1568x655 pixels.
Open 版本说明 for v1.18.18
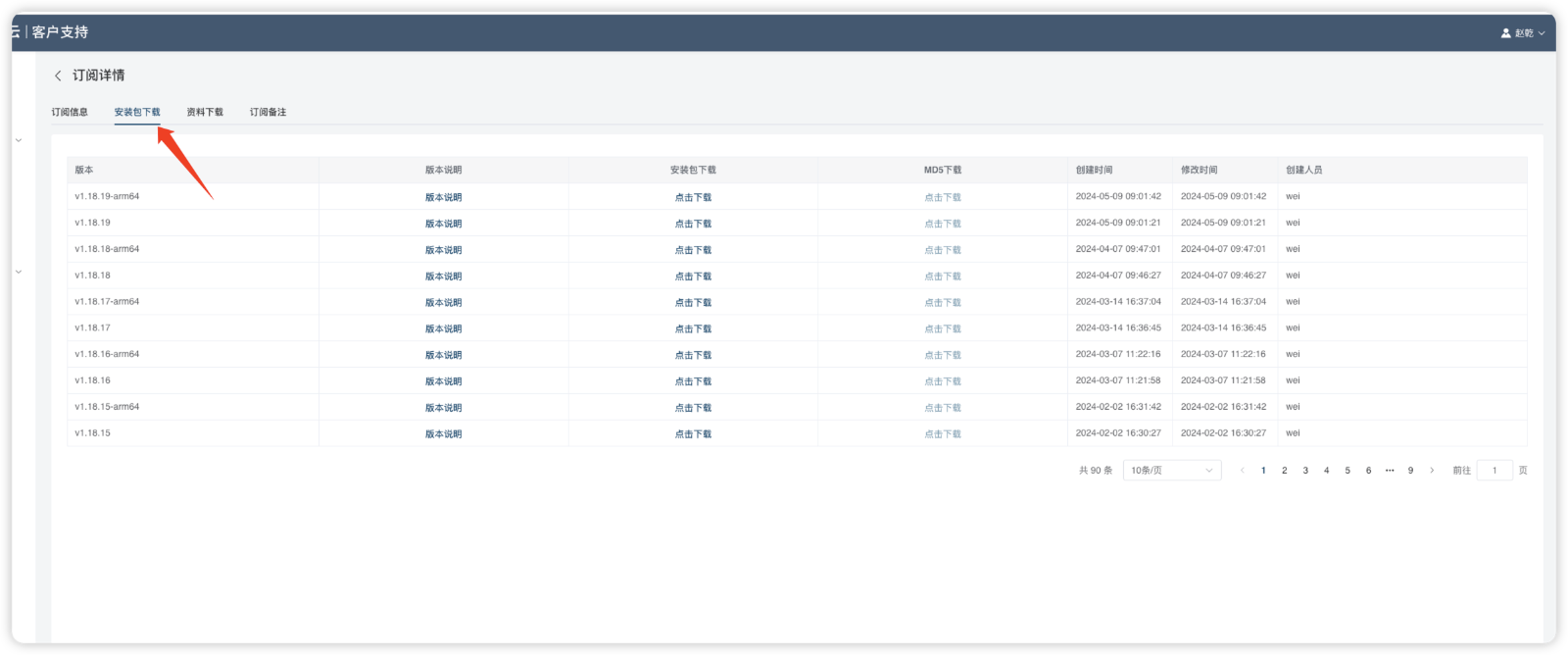point(443,277)
